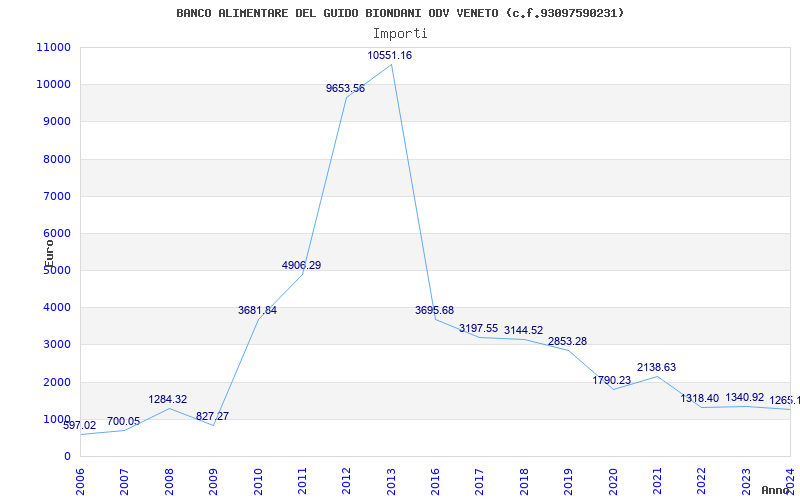Click the 3197.55 data label
800x500 pixels.
[x=478, y=328]
